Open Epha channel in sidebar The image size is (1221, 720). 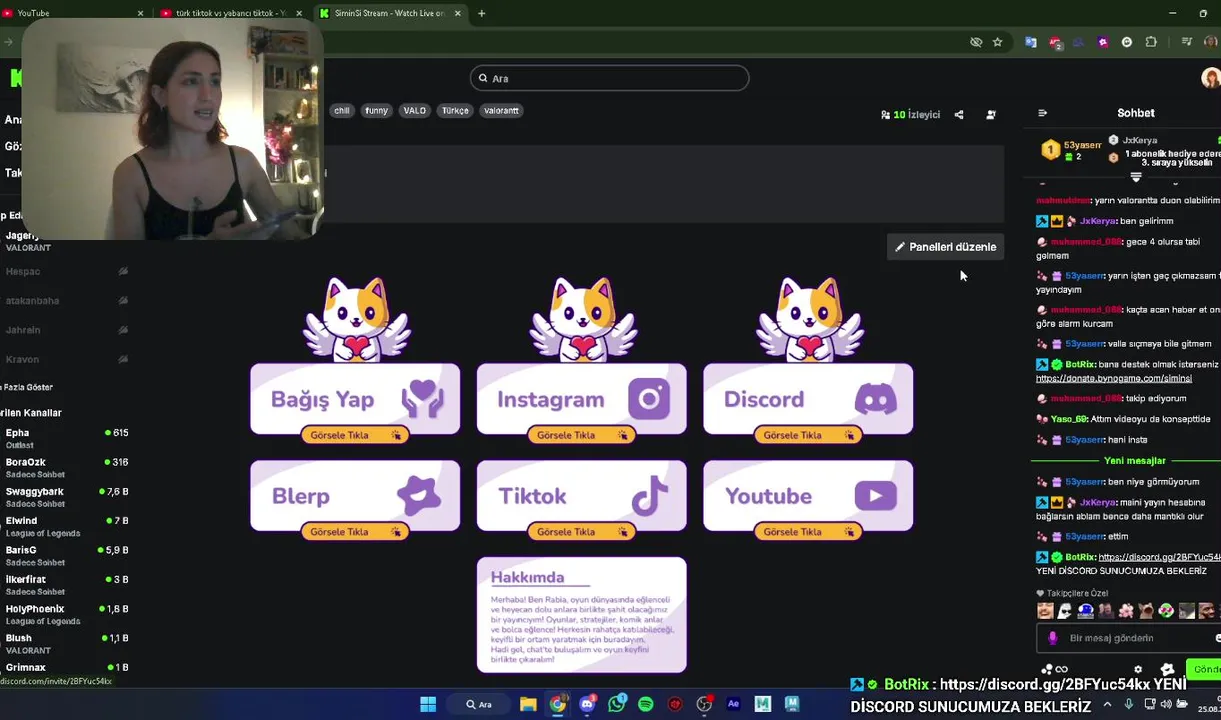tap(65, 439)
